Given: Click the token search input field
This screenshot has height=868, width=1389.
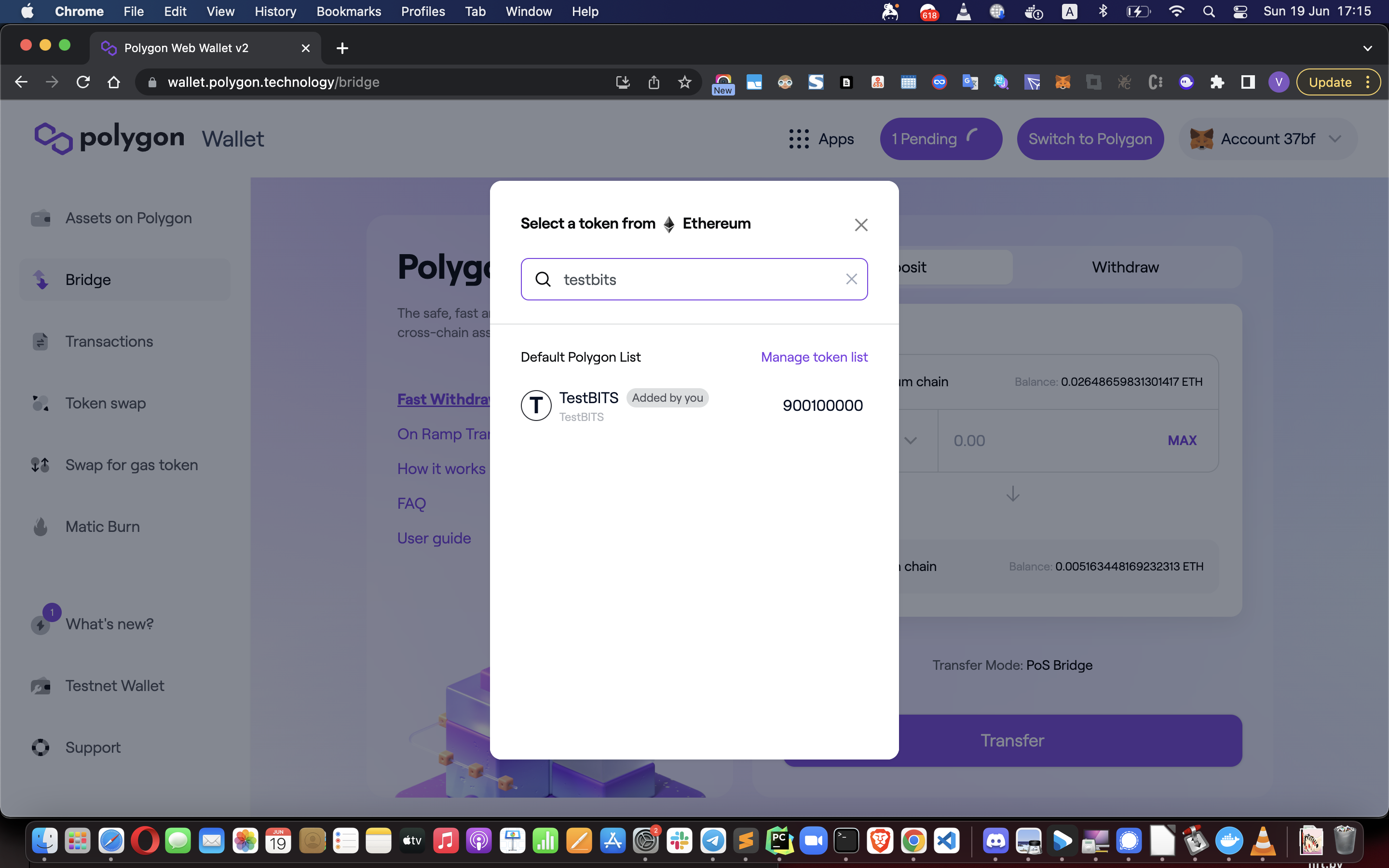Looking at the screenshot, I should pyautogui.click(x=694, y=279).
